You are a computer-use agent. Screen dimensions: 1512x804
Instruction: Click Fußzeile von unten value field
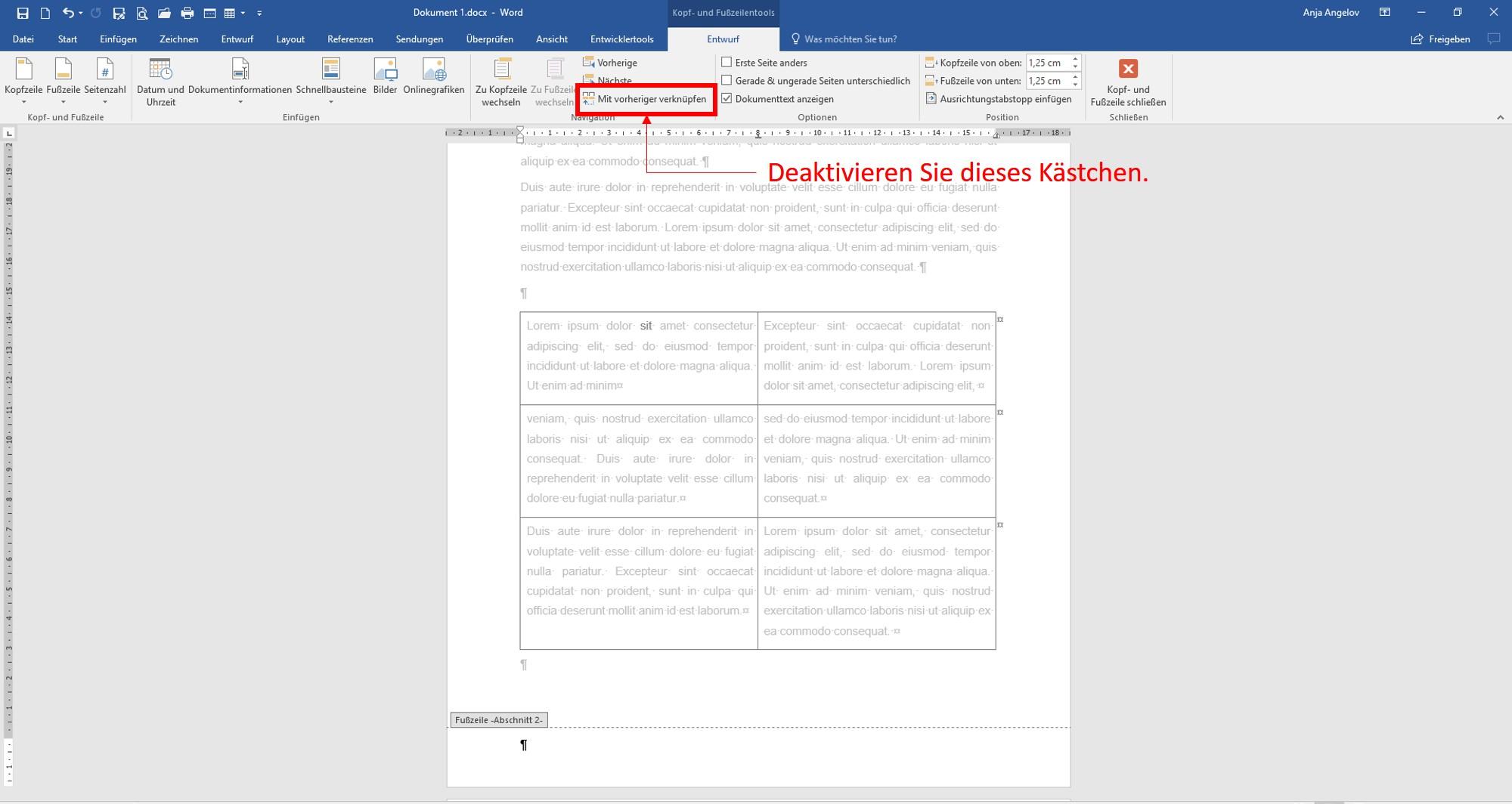1048,81
